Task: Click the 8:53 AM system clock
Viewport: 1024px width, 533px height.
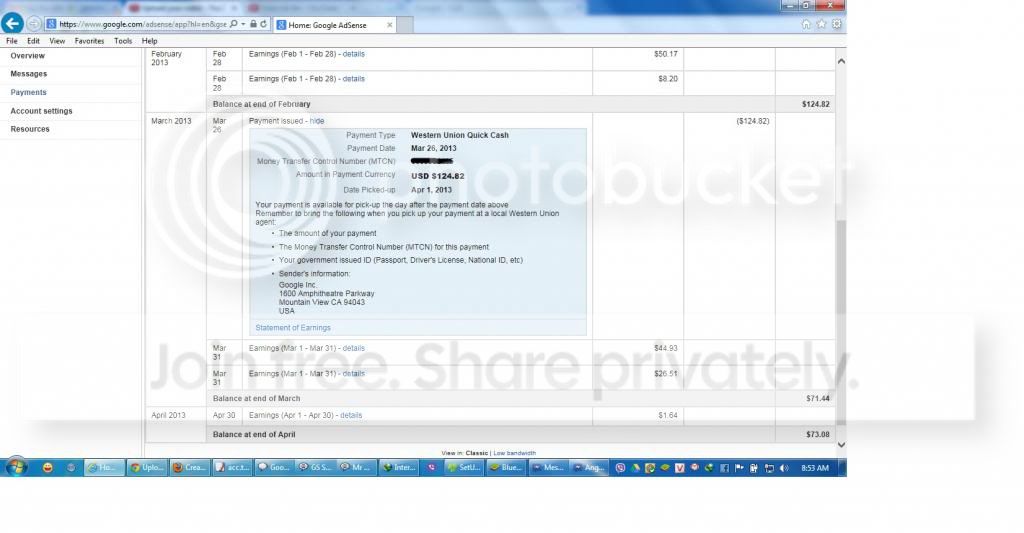Action: pyautogui.click(x=814, y=468)
